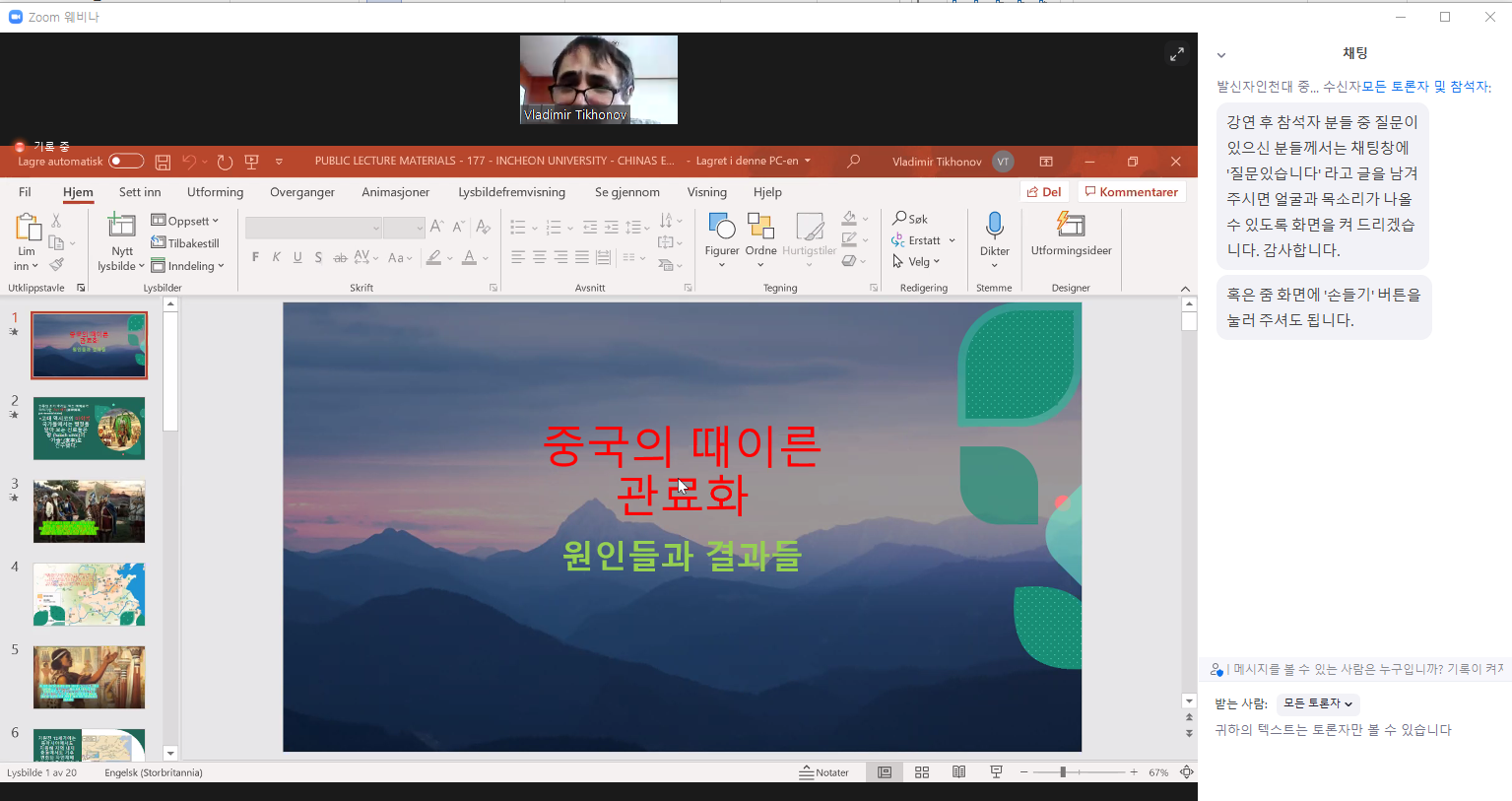Align text left in Avsnitt group
The width and height of the screenshot is (1512, 801).
[x=518, y=257]
